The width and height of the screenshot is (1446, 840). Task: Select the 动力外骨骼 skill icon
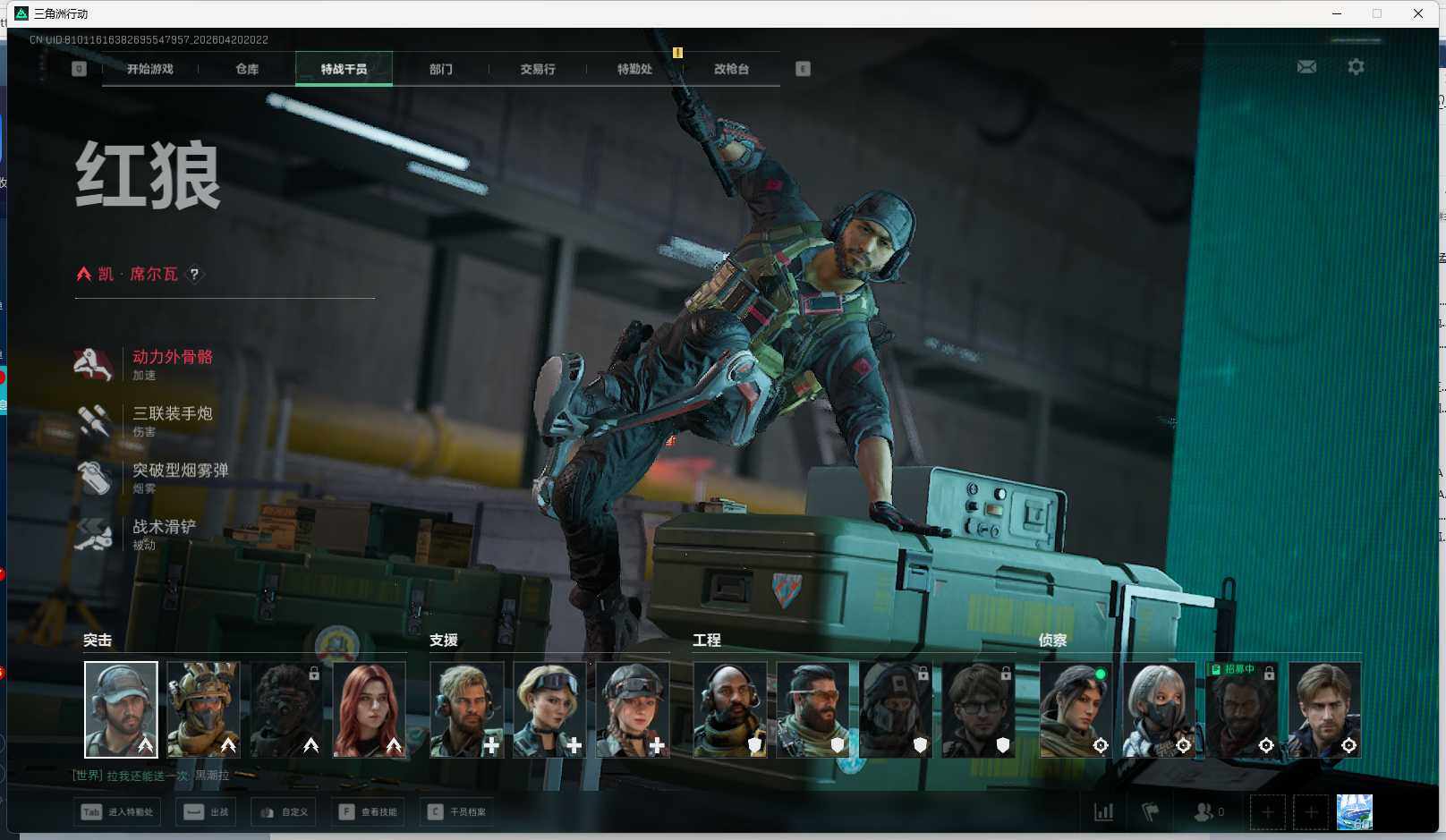point(93,364)
